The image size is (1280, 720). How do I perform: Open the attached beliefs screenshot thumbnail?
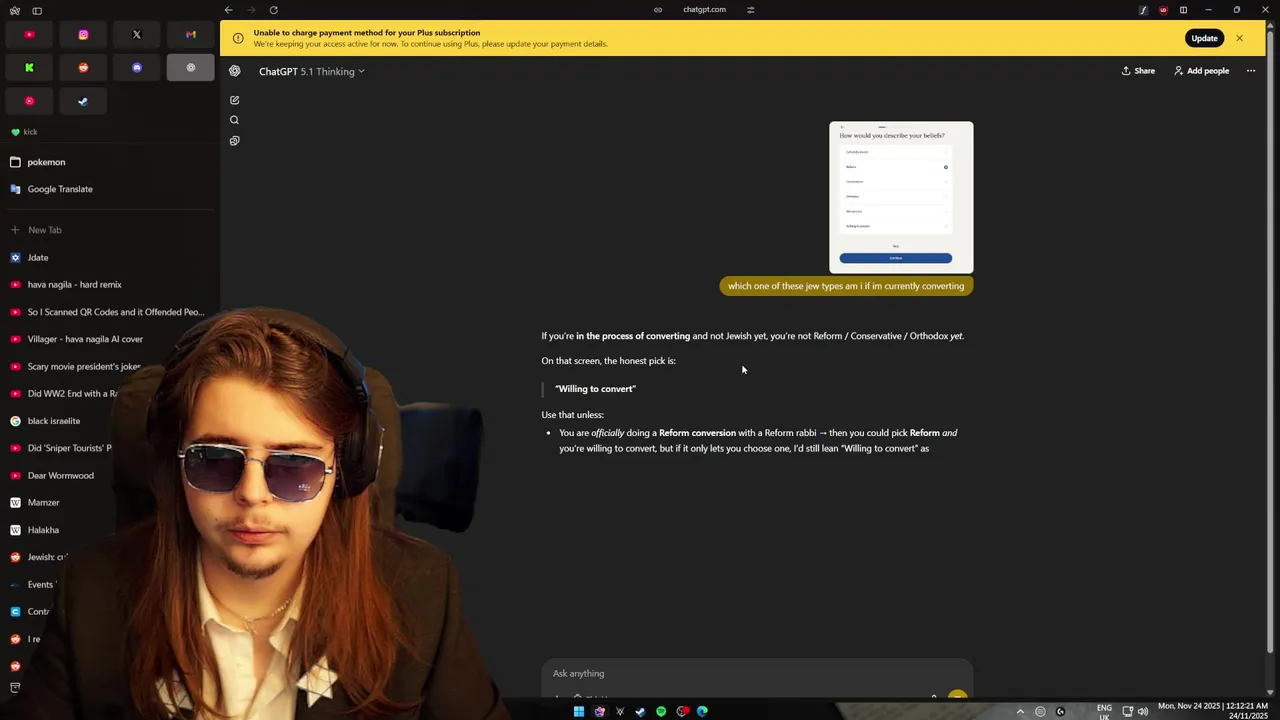tap(901, 197)
